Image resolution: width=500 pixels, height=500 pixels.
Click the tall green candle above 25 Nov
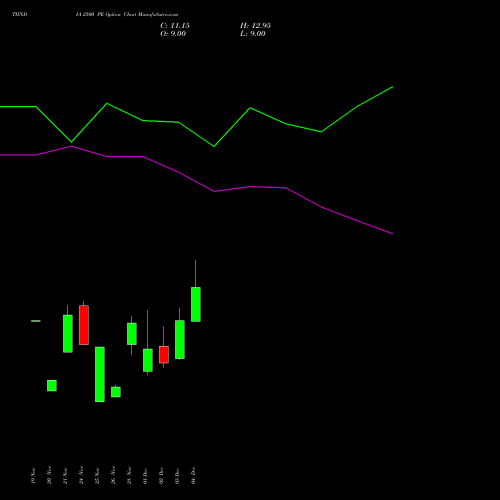[x=100, y=374]
